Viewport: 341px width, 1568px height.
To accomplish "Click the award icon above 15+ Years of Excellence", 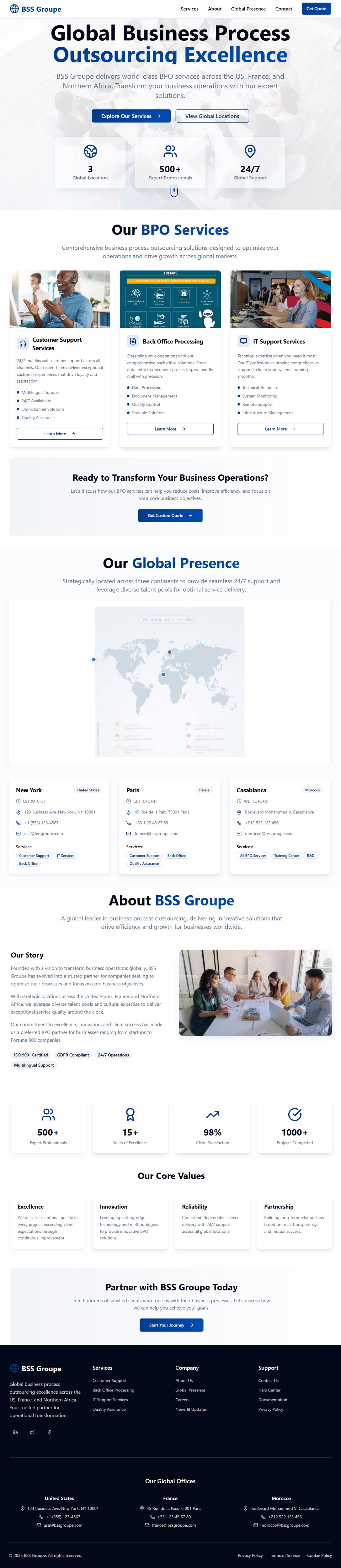I will (130, 1115).
